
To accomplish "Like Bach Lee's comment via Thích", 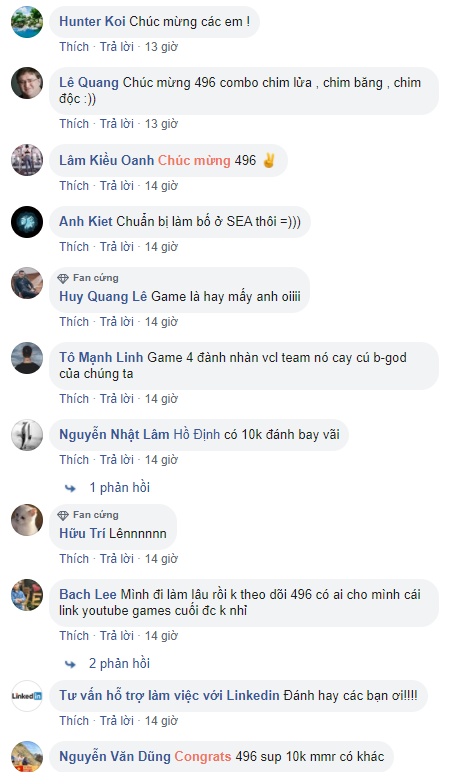I will (x=74, y=636).
